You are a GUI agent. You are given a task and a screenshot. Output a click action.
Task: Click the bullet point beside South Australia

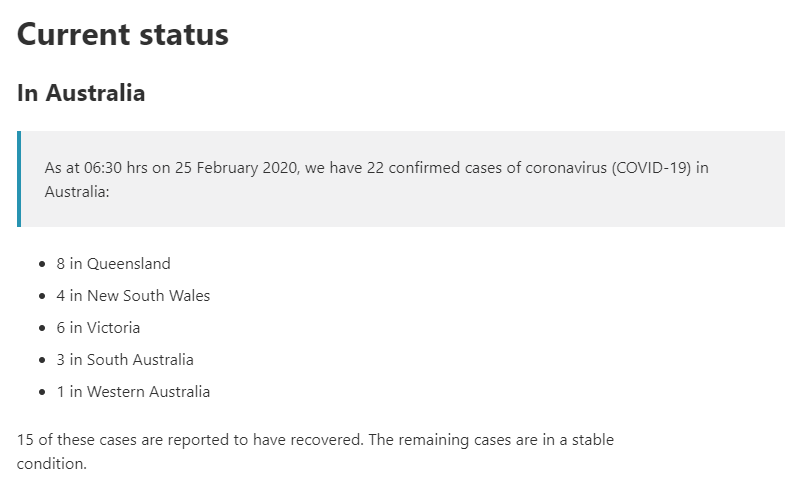coord(42,361)
